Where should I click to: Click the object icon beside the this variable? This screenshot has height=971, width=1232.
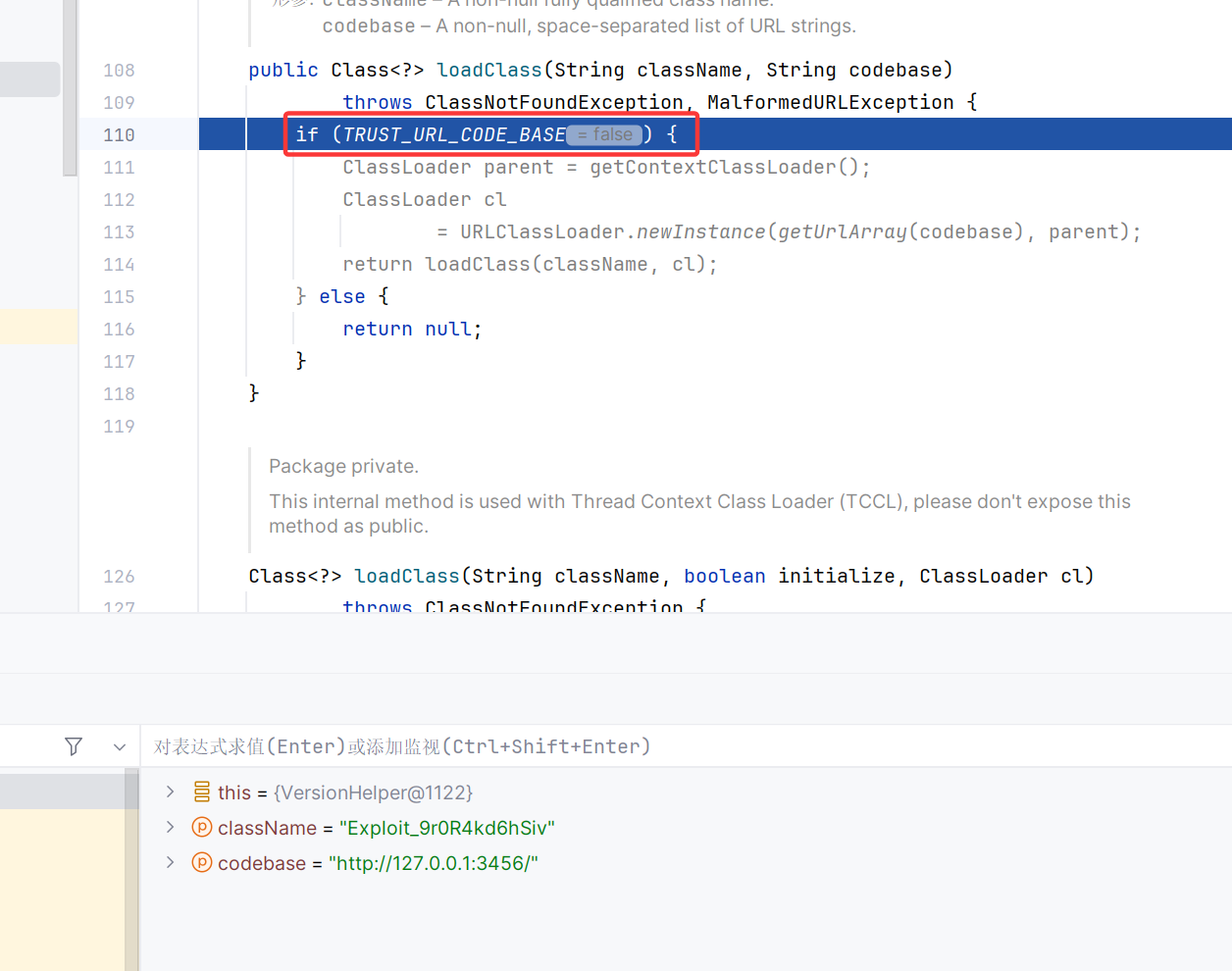pos(203,792)
